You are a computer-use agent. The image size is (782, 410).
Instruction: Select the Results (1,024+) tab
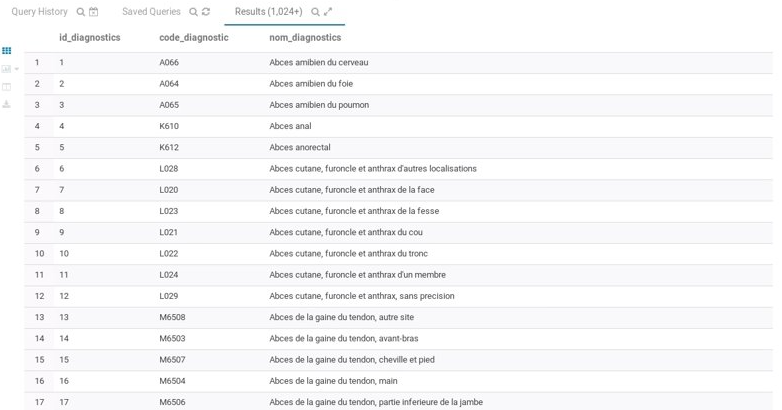click(268, 12)
